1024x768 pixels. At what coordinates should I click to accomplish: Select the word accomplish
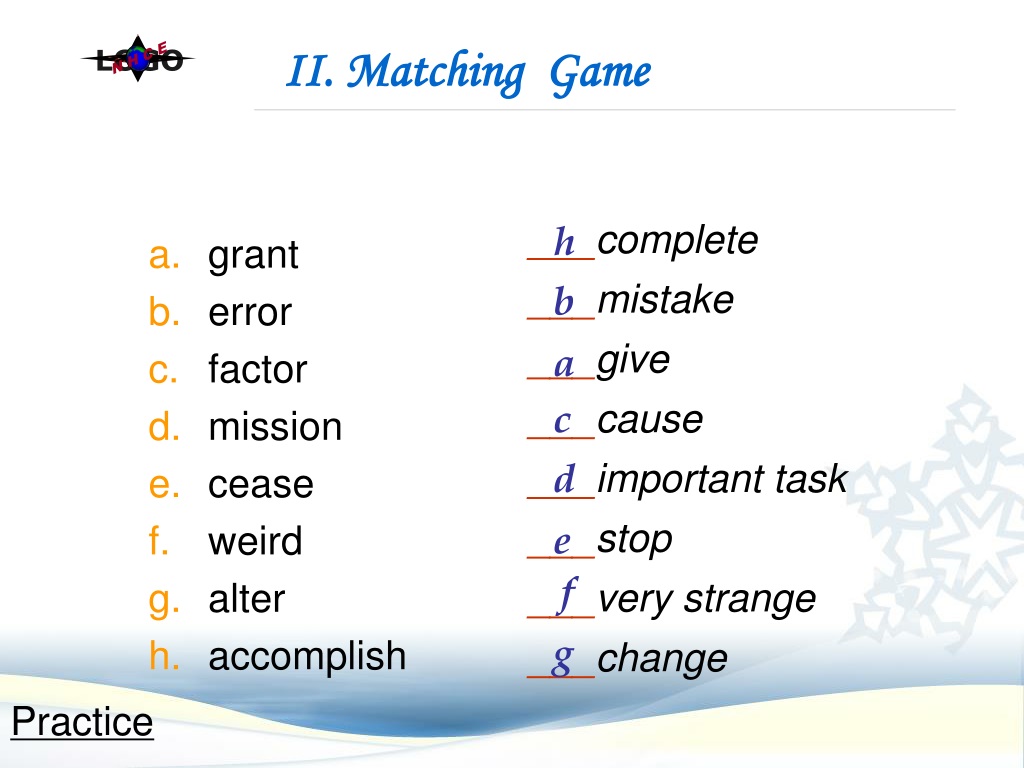pyautogui.click(x=307, y=656)
